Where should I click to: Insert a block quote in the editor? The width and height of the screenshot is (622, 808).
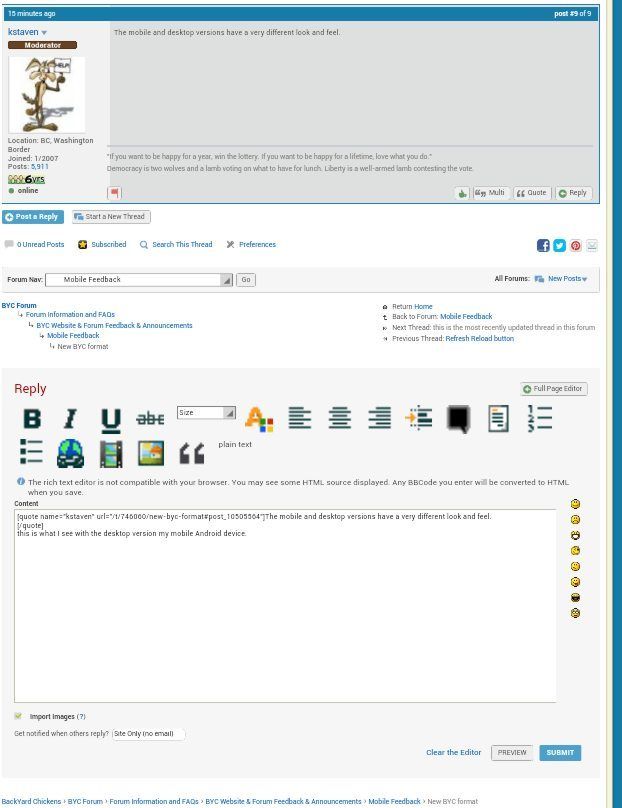click(191, 454)
